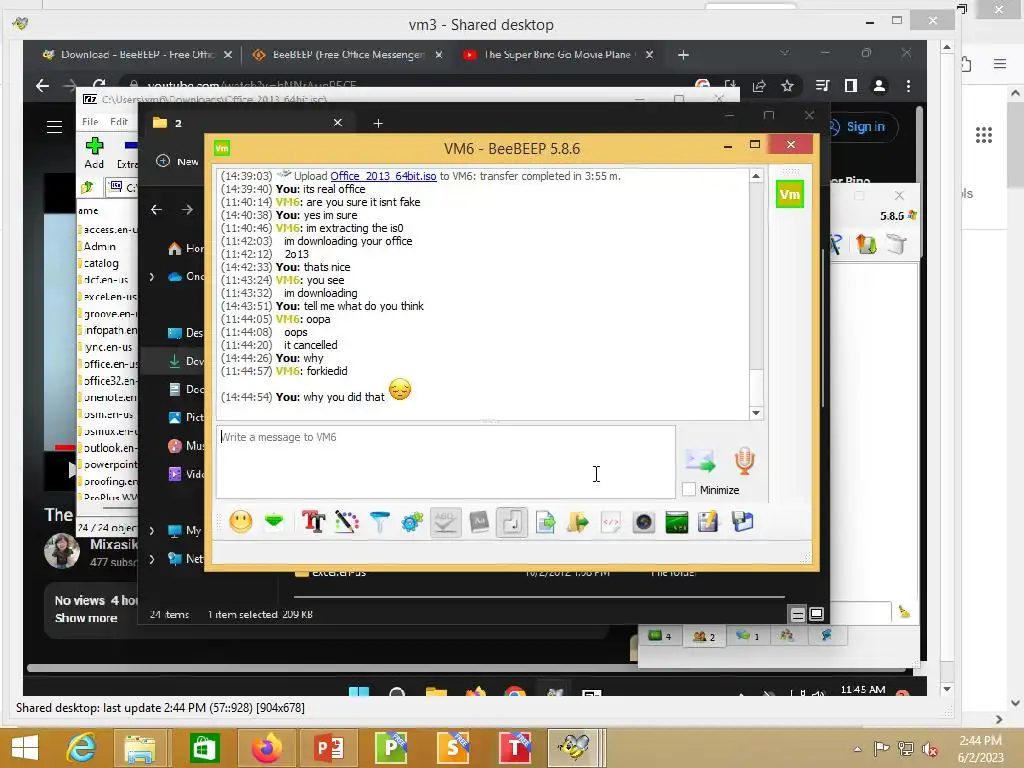Add a new File Explorer tab with plus
This screenshot has height=768, width=1024.
[378, 123]
